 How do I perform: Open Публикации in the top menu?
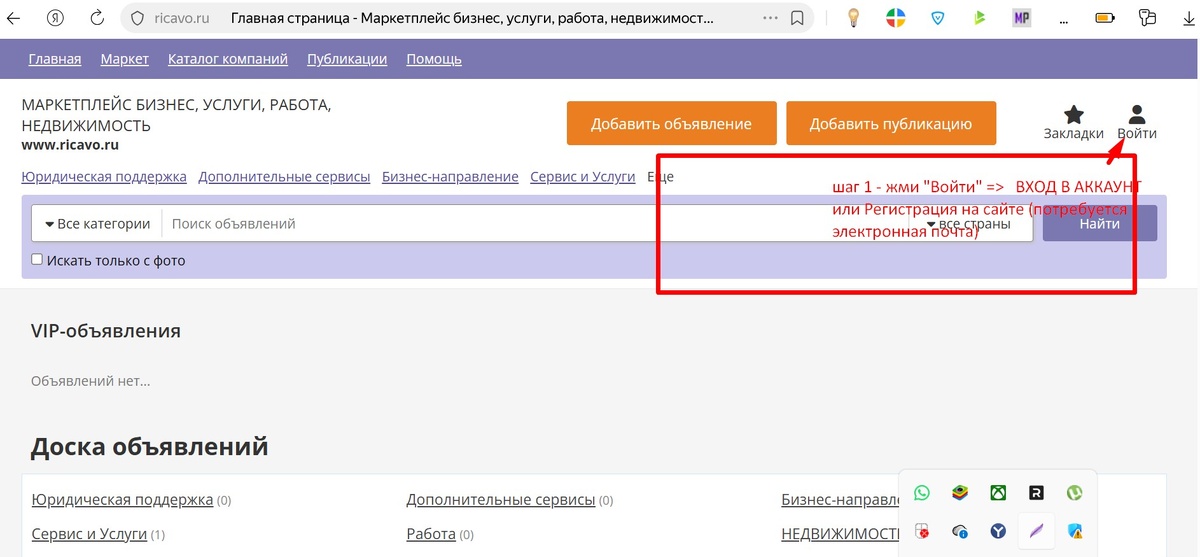pyautogui.click(x=347, y=59)
